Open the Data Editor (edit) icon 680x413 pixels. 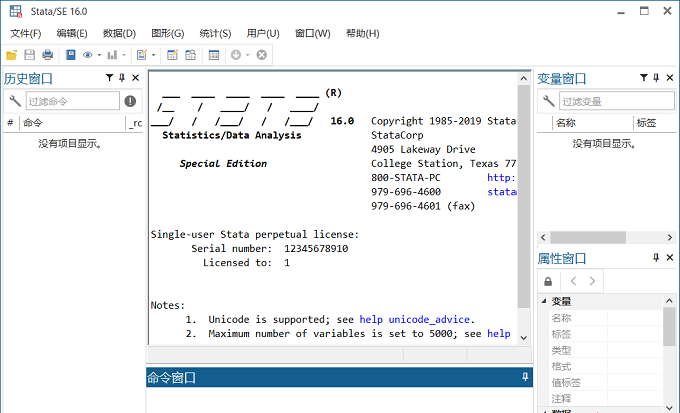pos(173,55)
